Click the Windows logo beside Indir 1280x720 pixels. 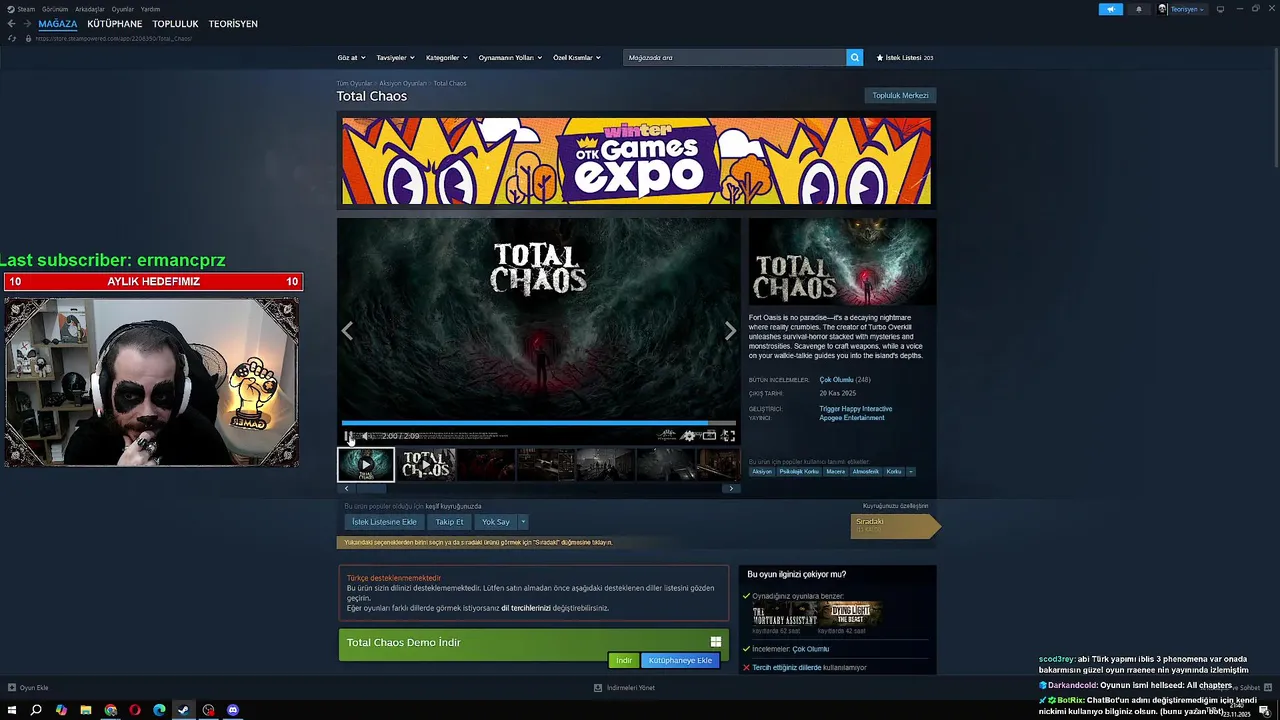716,642
